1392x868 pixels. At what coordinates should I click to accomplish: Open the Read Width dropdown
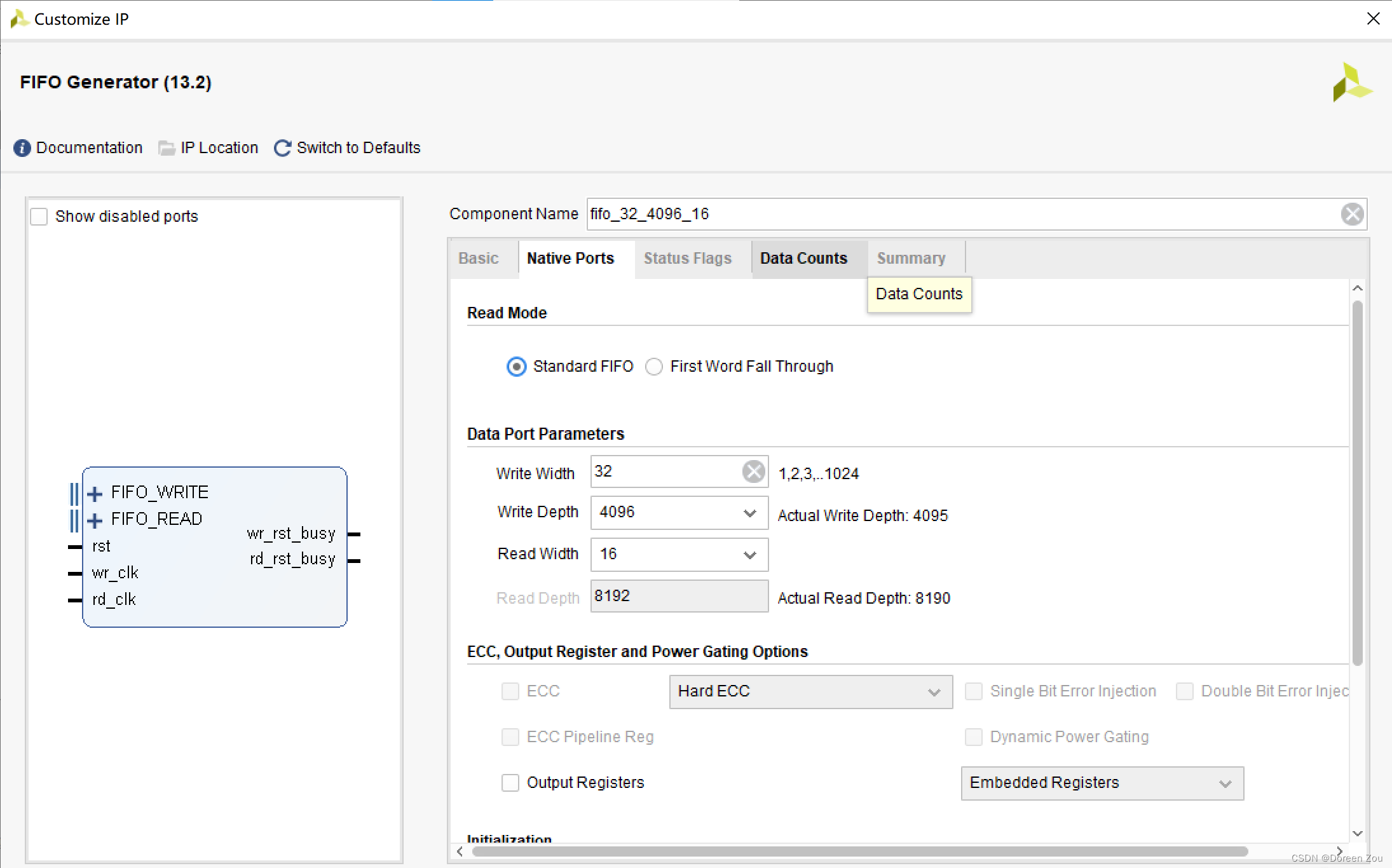749,555
